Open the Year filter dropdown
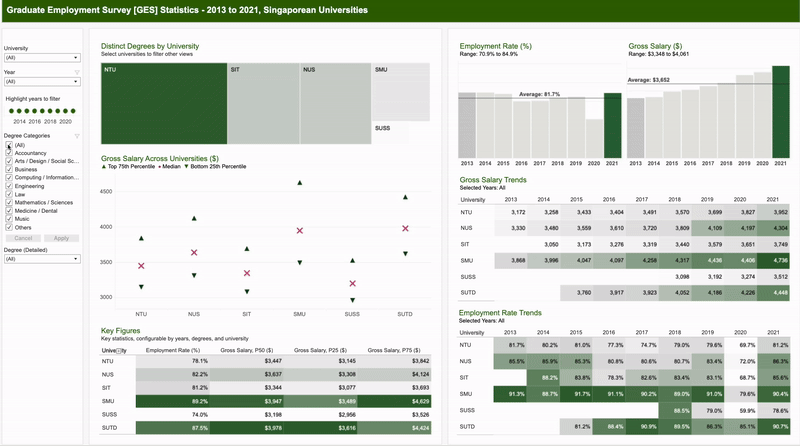 point(42,82)
